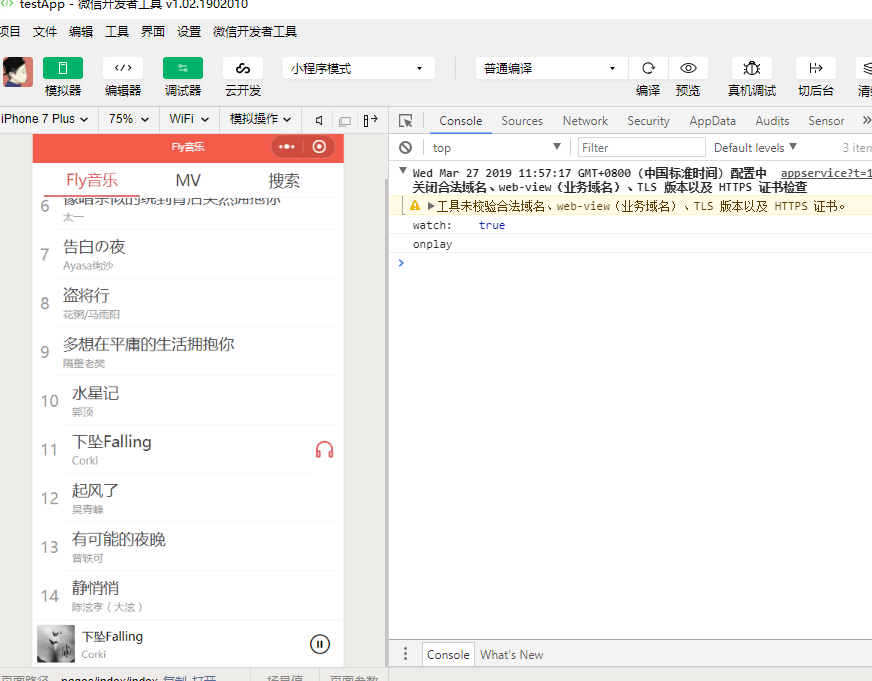Open the 普通编译 compile mode dropdown
The height and width of the screenshot is (681, 872).
click(x=551, y=68)
